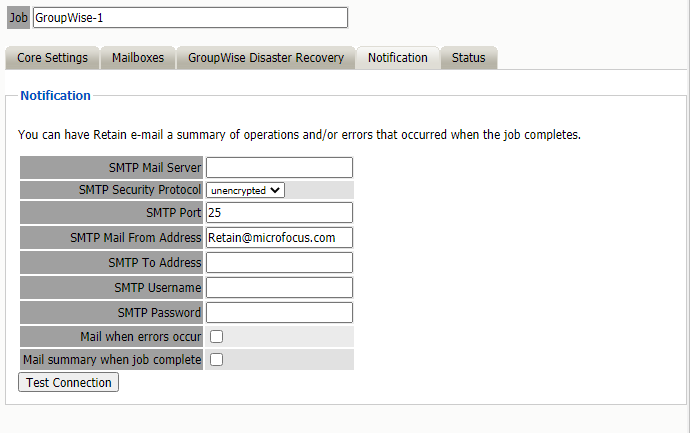Focus the SMTP Password field
690x433 pixels.
click(x=279, y=312)
